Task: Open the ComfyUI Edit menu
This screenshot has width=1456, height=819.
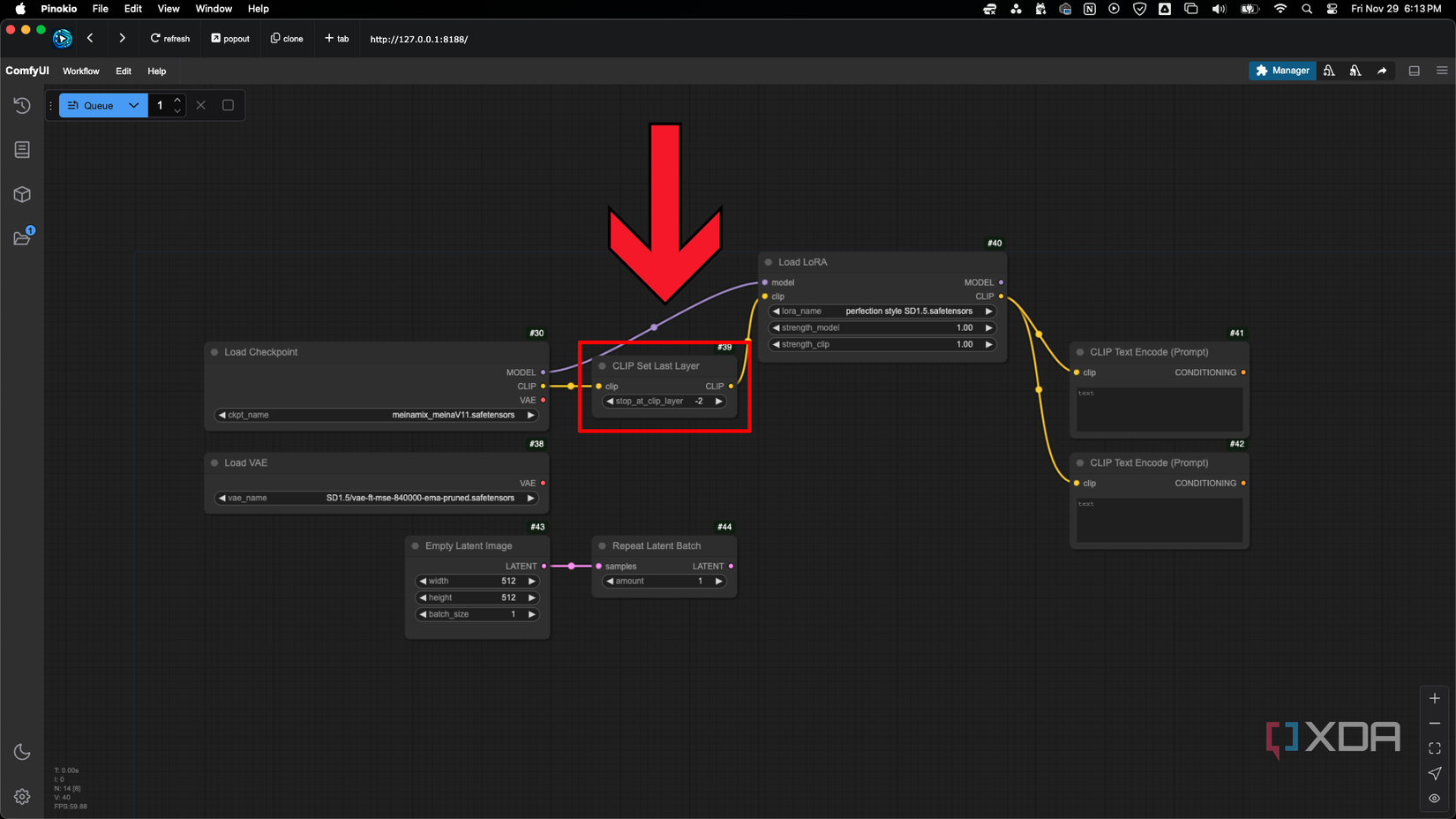Action: (x=123, y=71)
